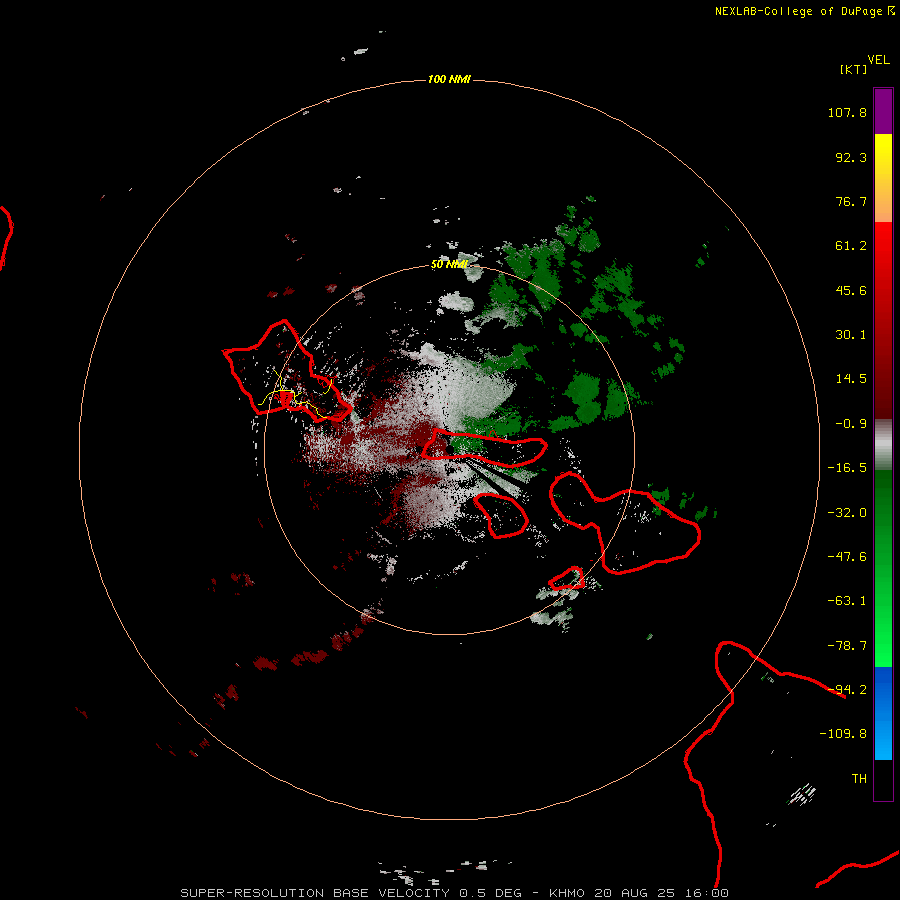
Task: Click the 100 NMI range ring label
Action: (449, 79)
